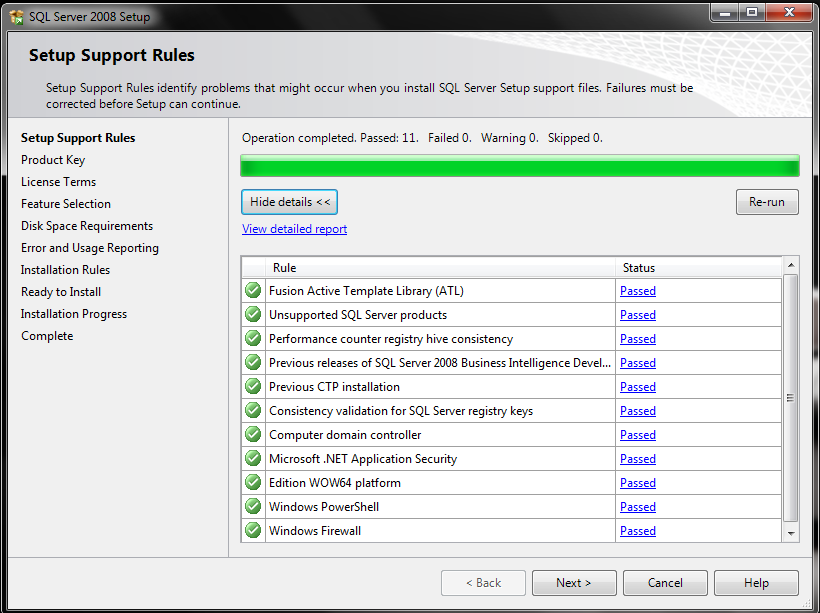Maximize the SQL Server 2008 Setup window
The height and width of the screenshot is (613, 820).
click(752, 12)
